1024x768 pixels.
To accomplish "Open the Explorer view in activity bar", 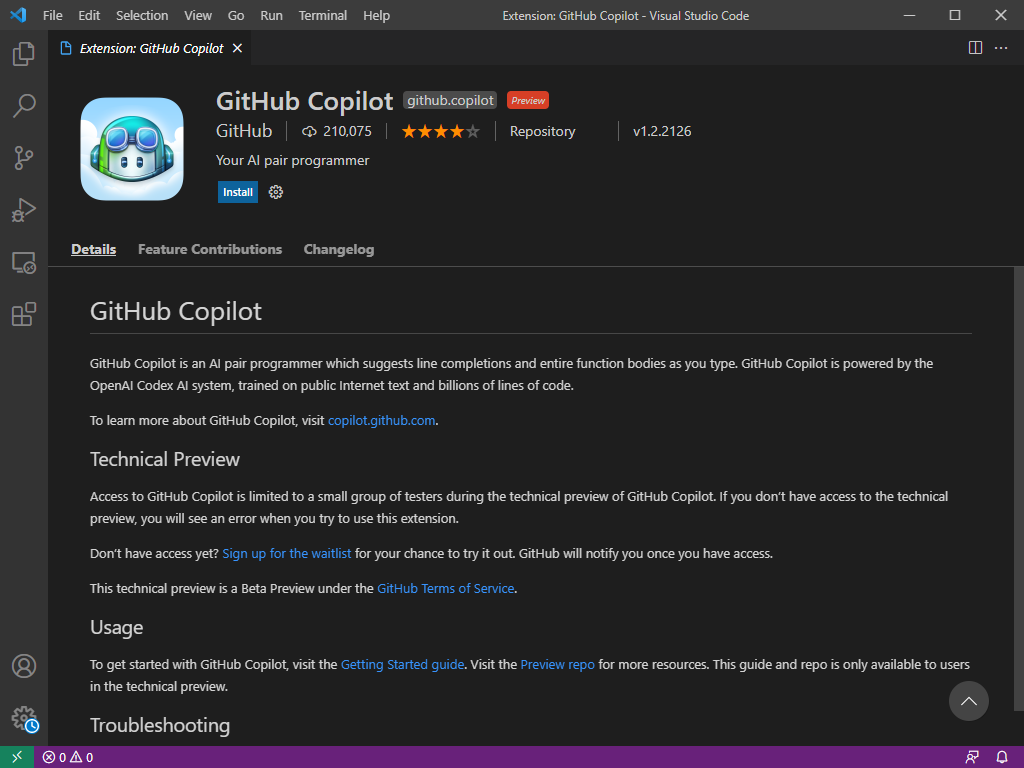I will click(24, 54).
